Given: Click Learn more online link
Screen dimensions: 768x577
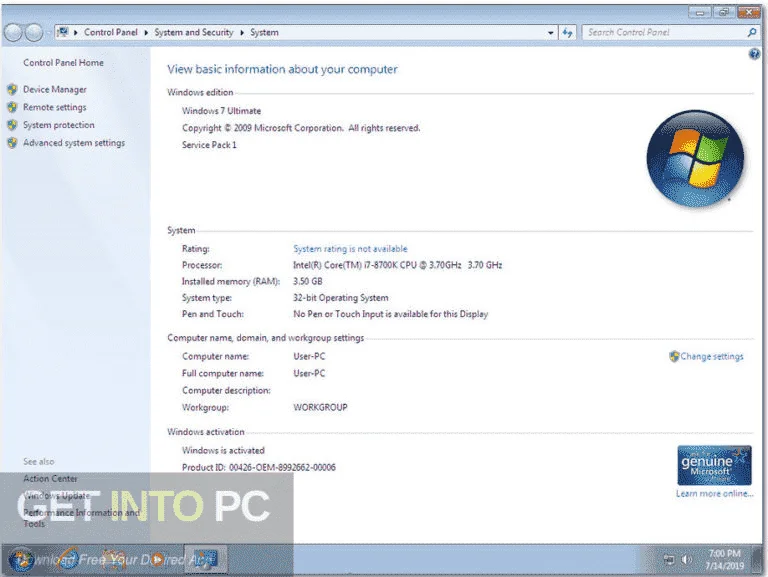Looking at the screenshot, I should pyautogui.click(x=715, y=494).
